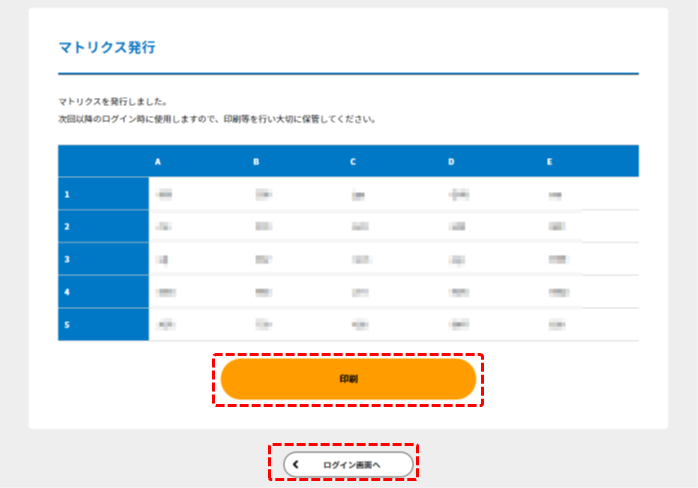The width and height of the screenshot is (698, 488).
Task: Click row header 3 in matrix
Action: click(103, 259)
